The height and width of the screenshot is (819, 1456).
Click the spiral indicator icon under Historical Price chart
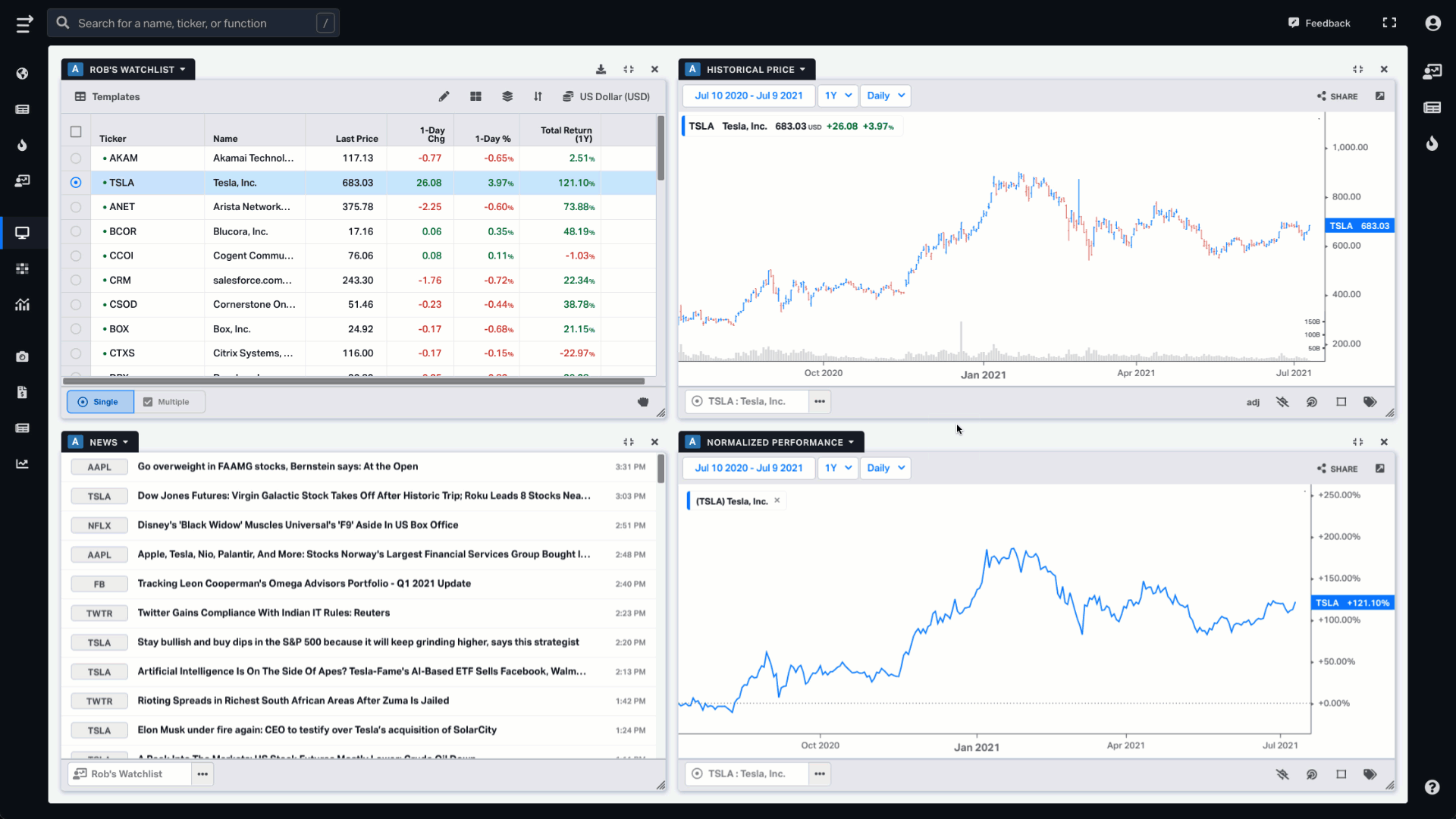1311,402
